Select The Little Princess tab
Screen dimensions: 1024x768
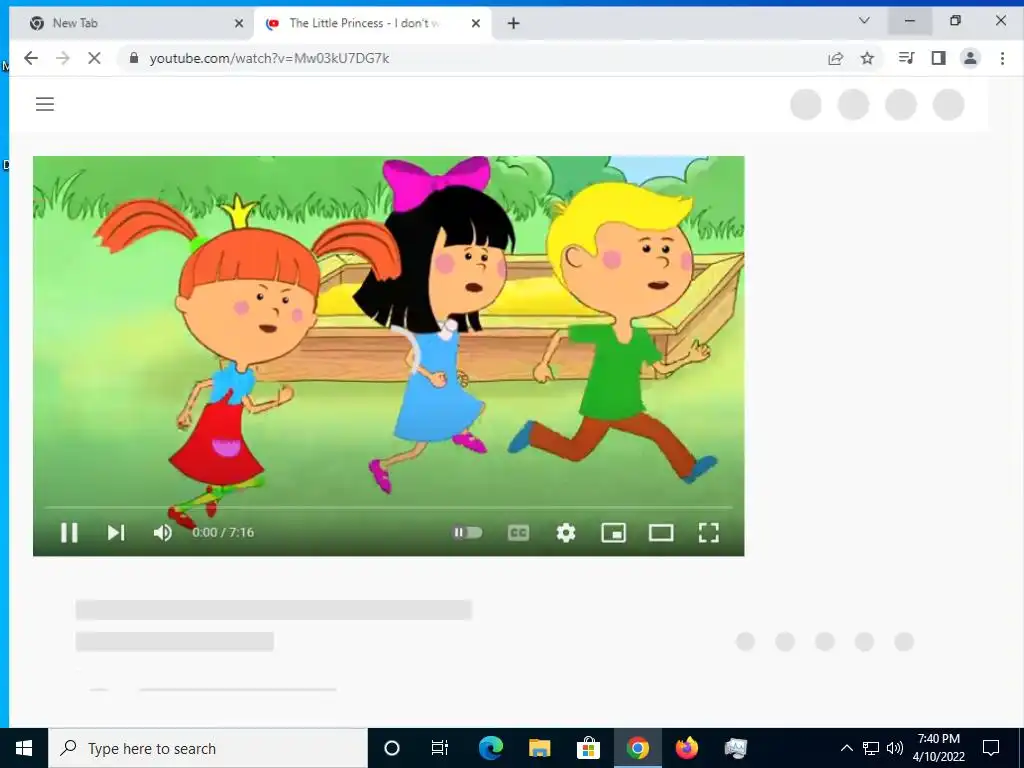tap(372, 24)
